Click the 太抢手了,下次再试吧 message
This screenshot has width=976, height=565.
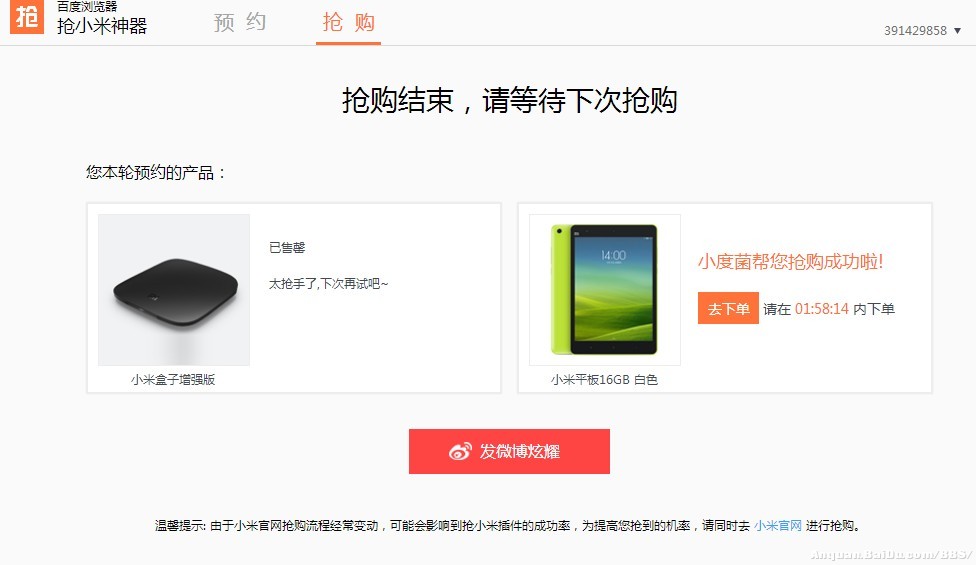click(328, 284)
